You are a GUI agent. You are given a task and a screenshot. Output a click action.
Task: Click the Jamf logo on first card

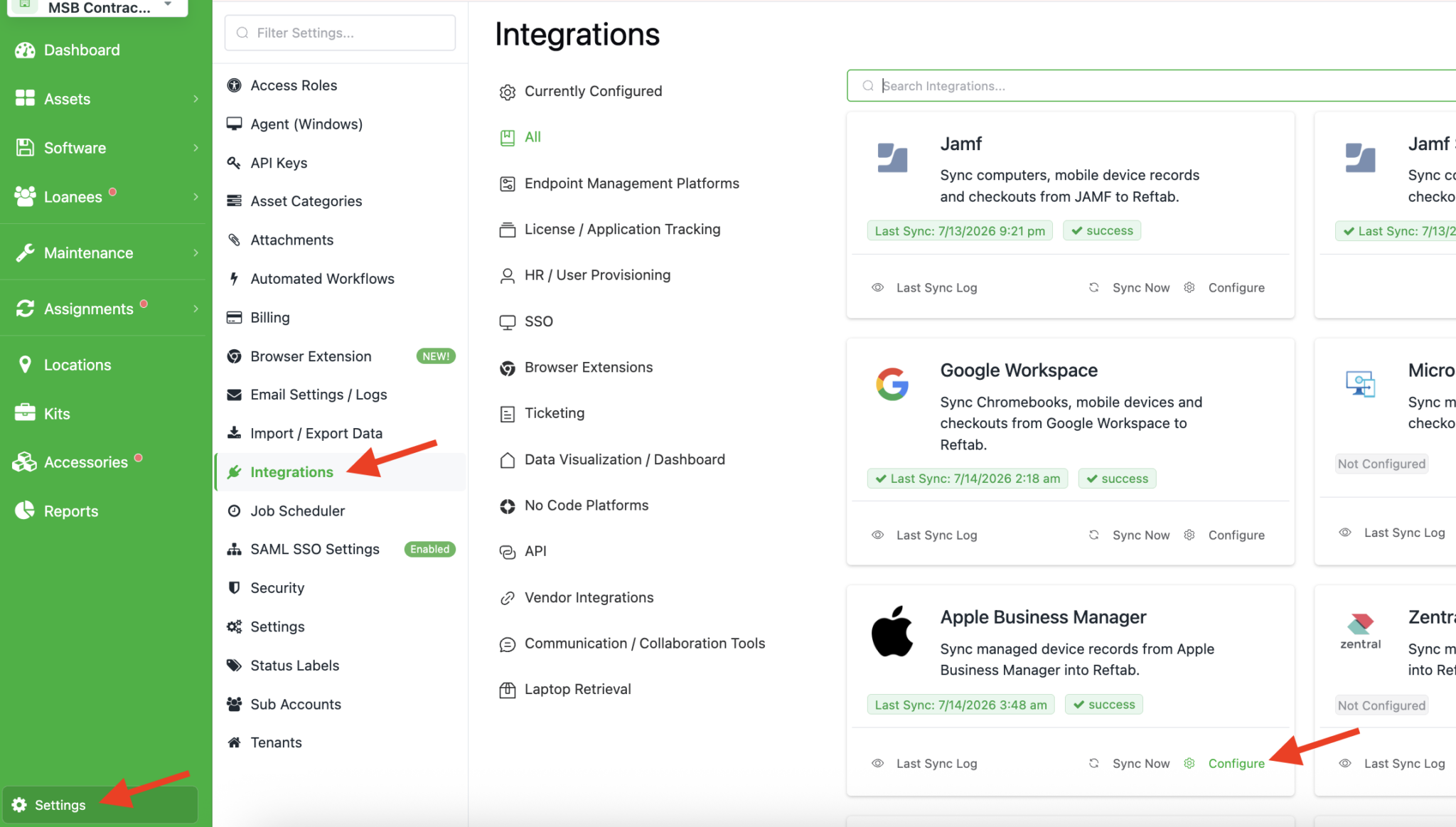892,158
